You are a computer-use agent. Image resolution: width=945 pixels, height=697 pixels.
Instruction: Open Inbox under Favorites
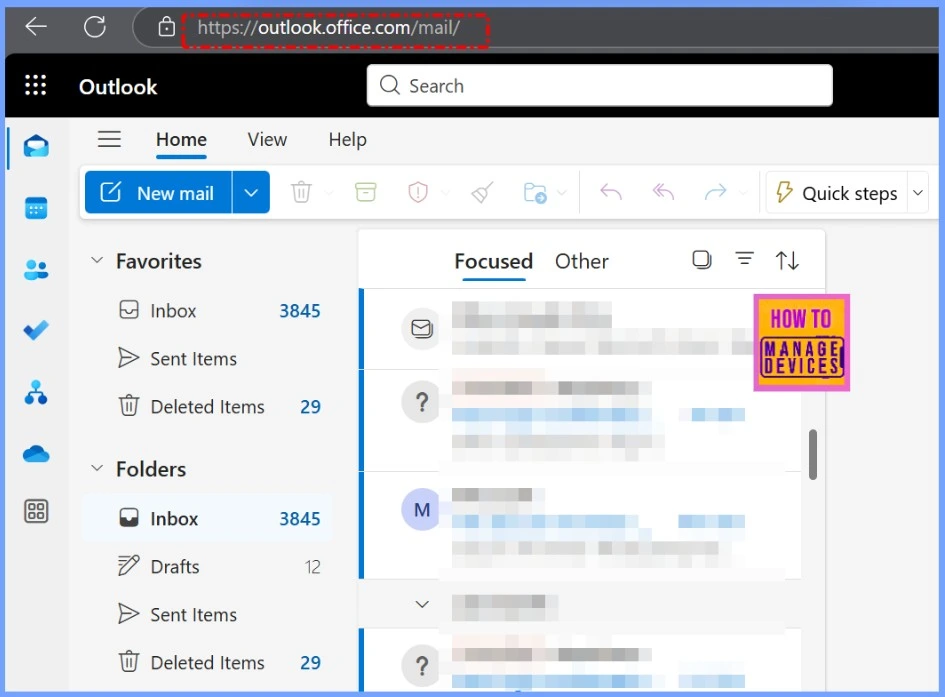(207, 311)
